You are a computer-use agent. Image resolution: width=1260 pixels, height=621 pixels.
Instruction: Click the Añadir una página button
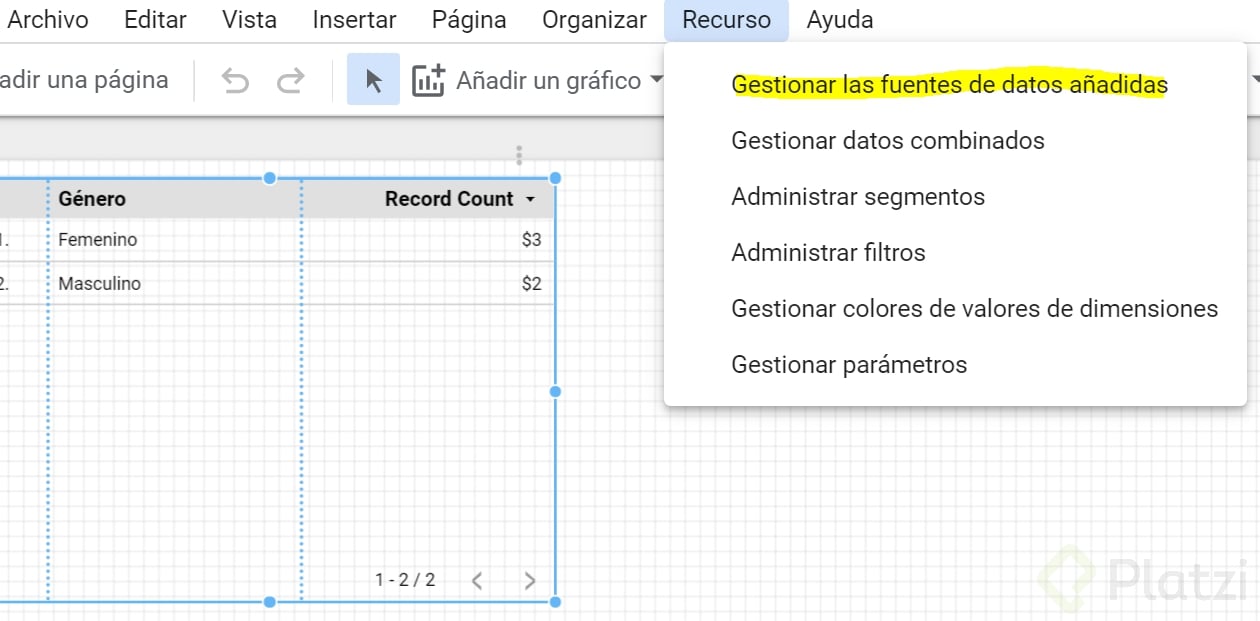tap(84, 81)
